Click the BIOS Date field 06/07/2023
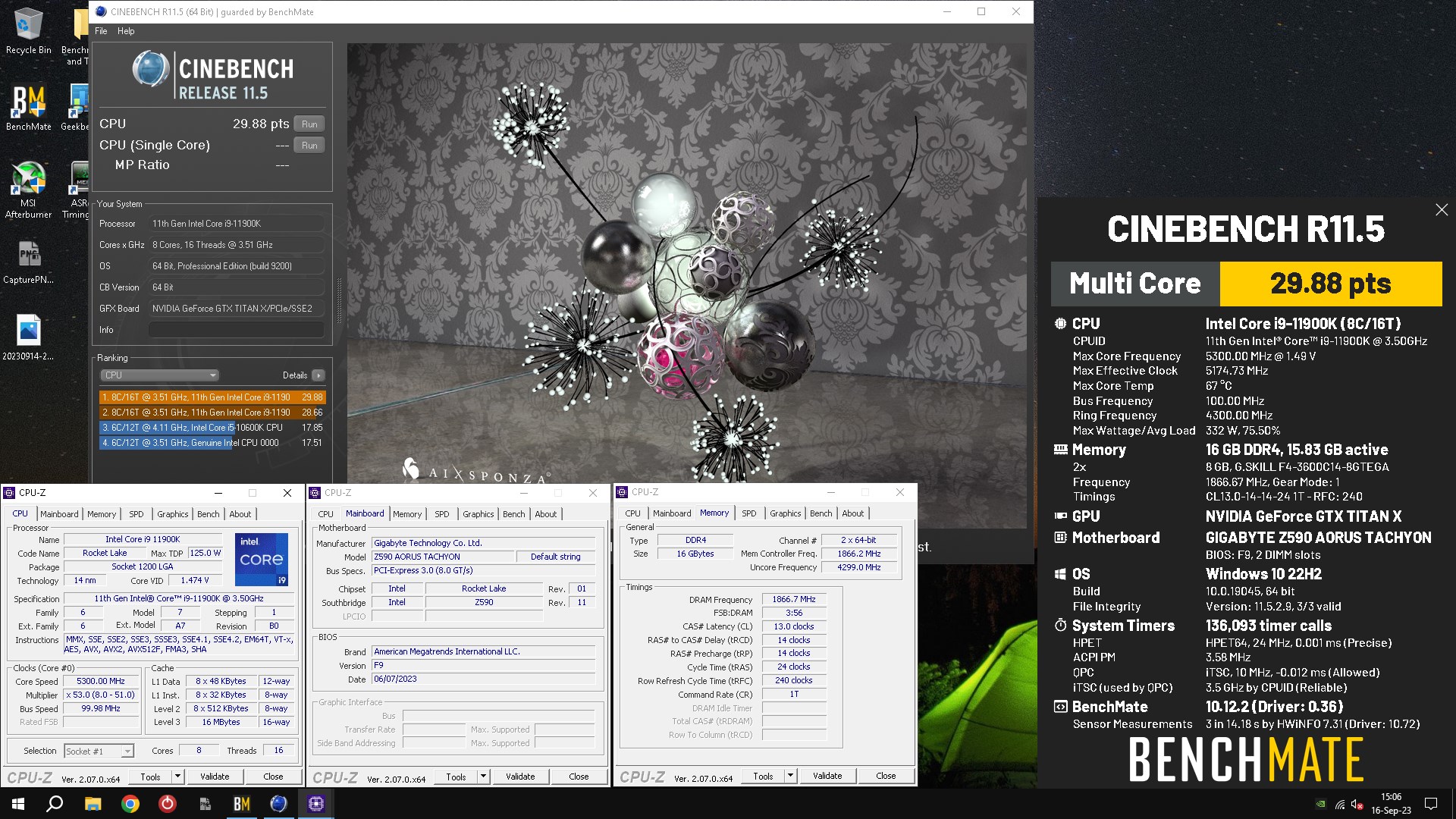The width and height of the screenshot is (1456, 819). tap(482, 679)
